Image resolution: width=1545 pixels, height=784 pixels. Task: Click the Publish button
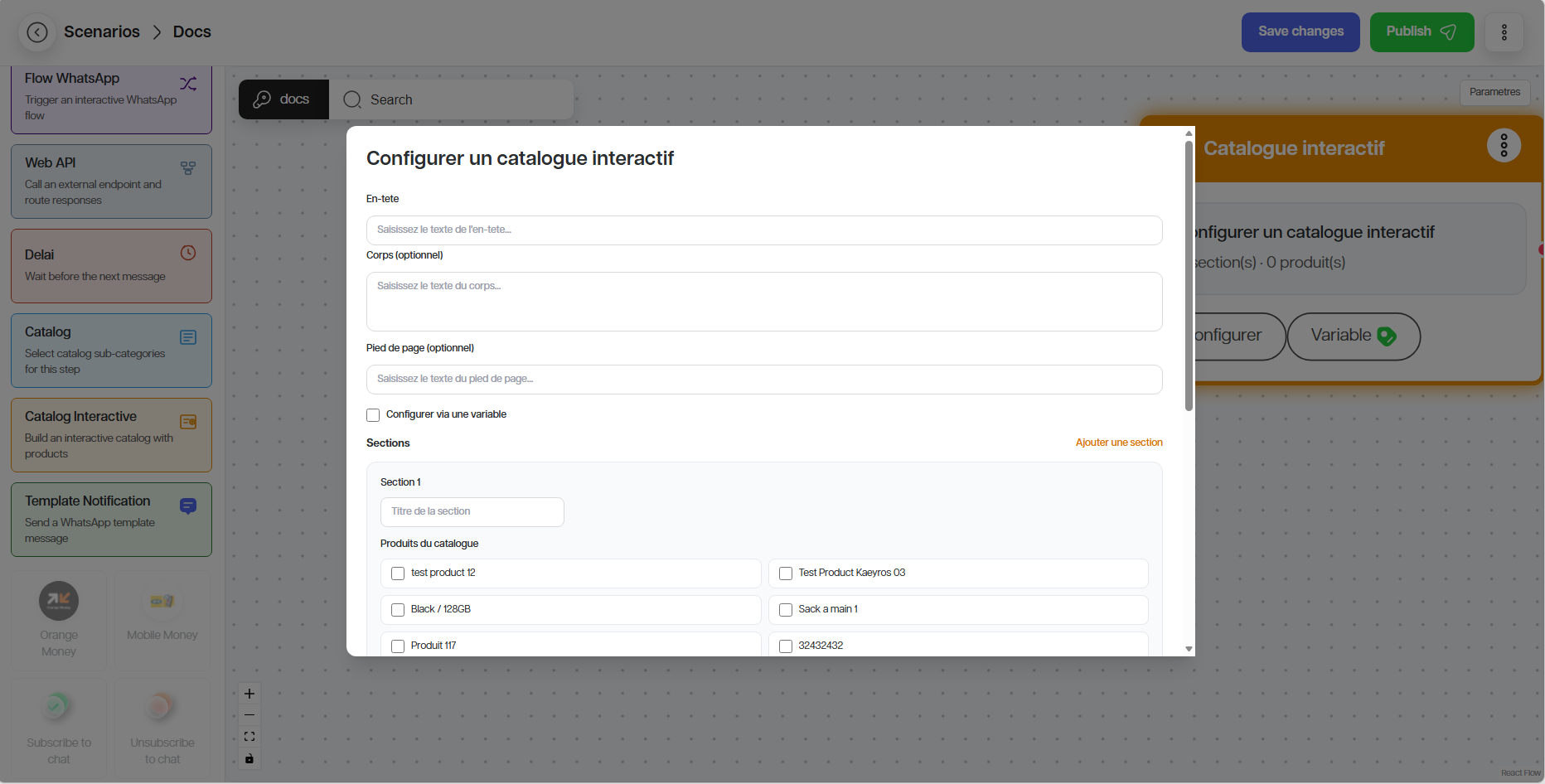(1421, 32)
